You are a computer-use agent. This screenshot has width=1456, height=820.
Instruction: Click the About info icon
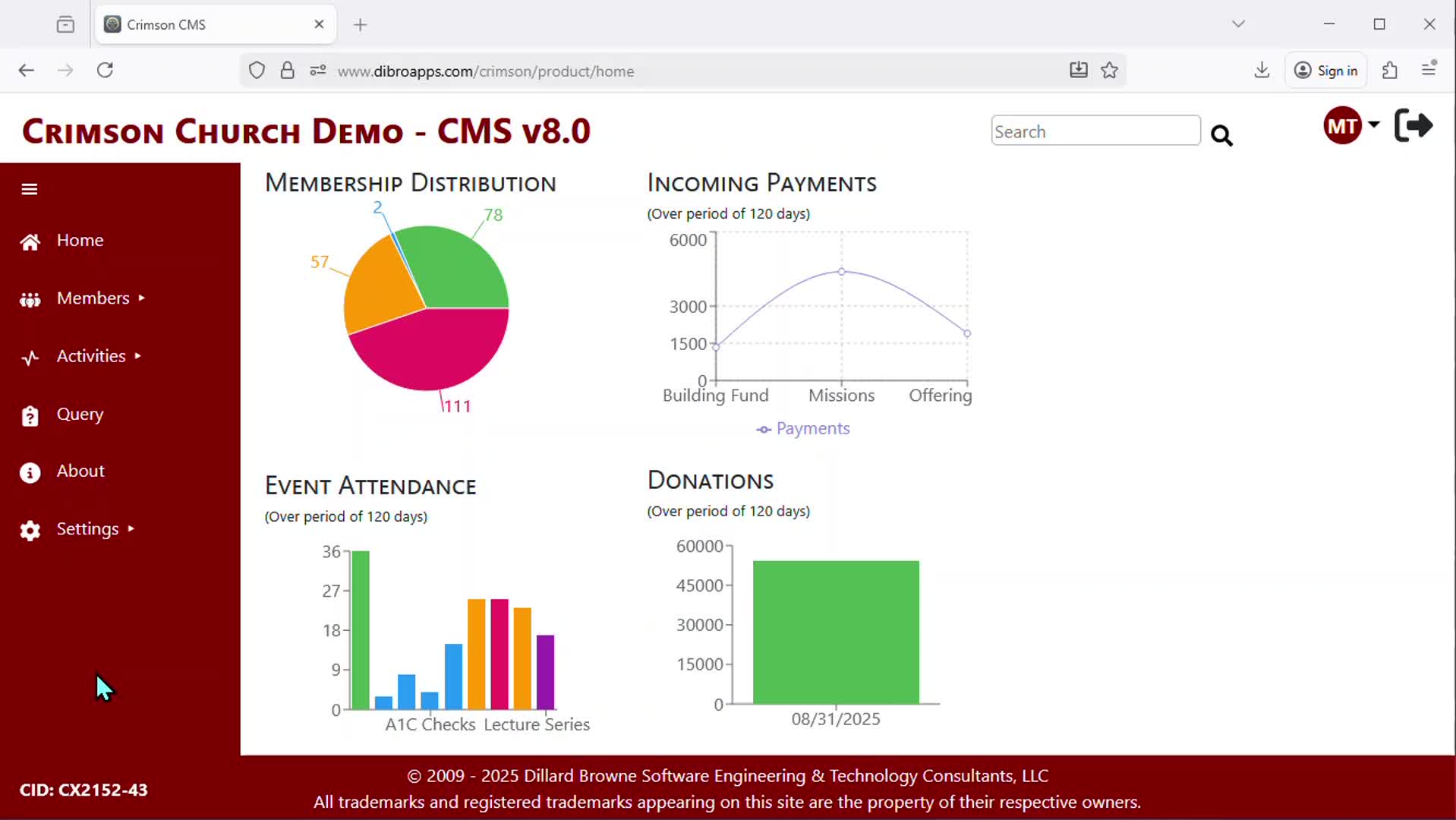click(x=30, y=472)
